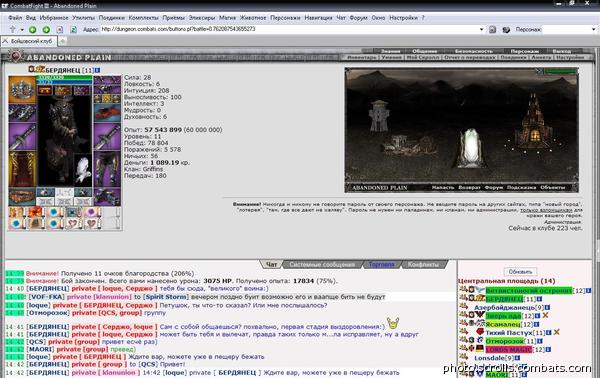Use the fire scroll in quick slots

click(x=36, y=212)
